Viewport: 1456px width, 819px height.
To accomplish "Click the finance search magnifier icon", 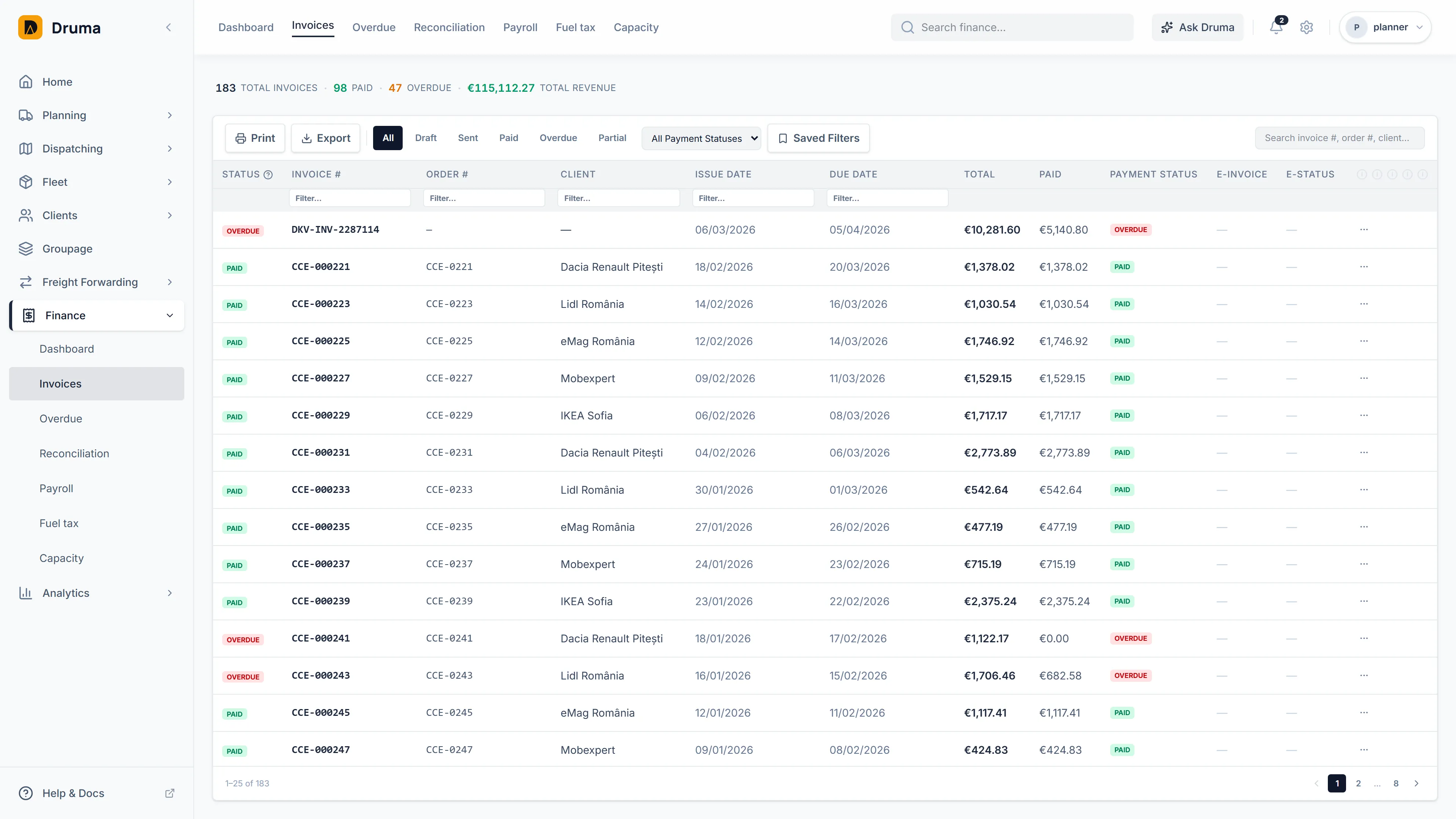I will (x=908, y=27).
